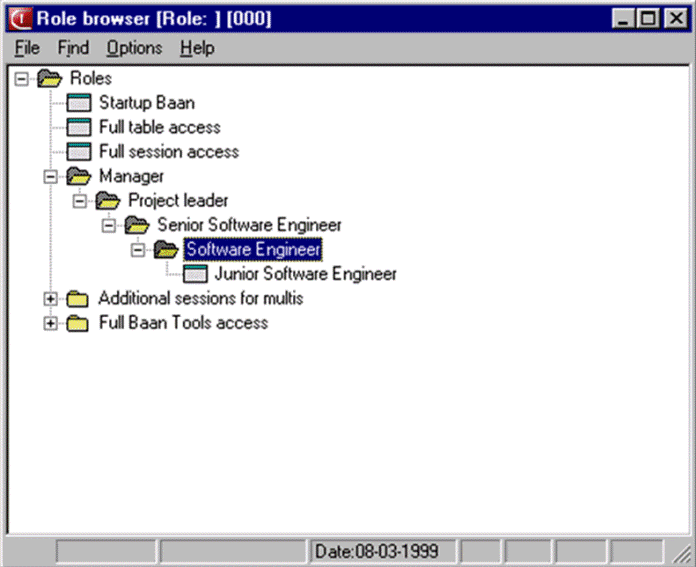The image size is (696, 567).
Task: Open the Options menu
Action: point(134,48)
